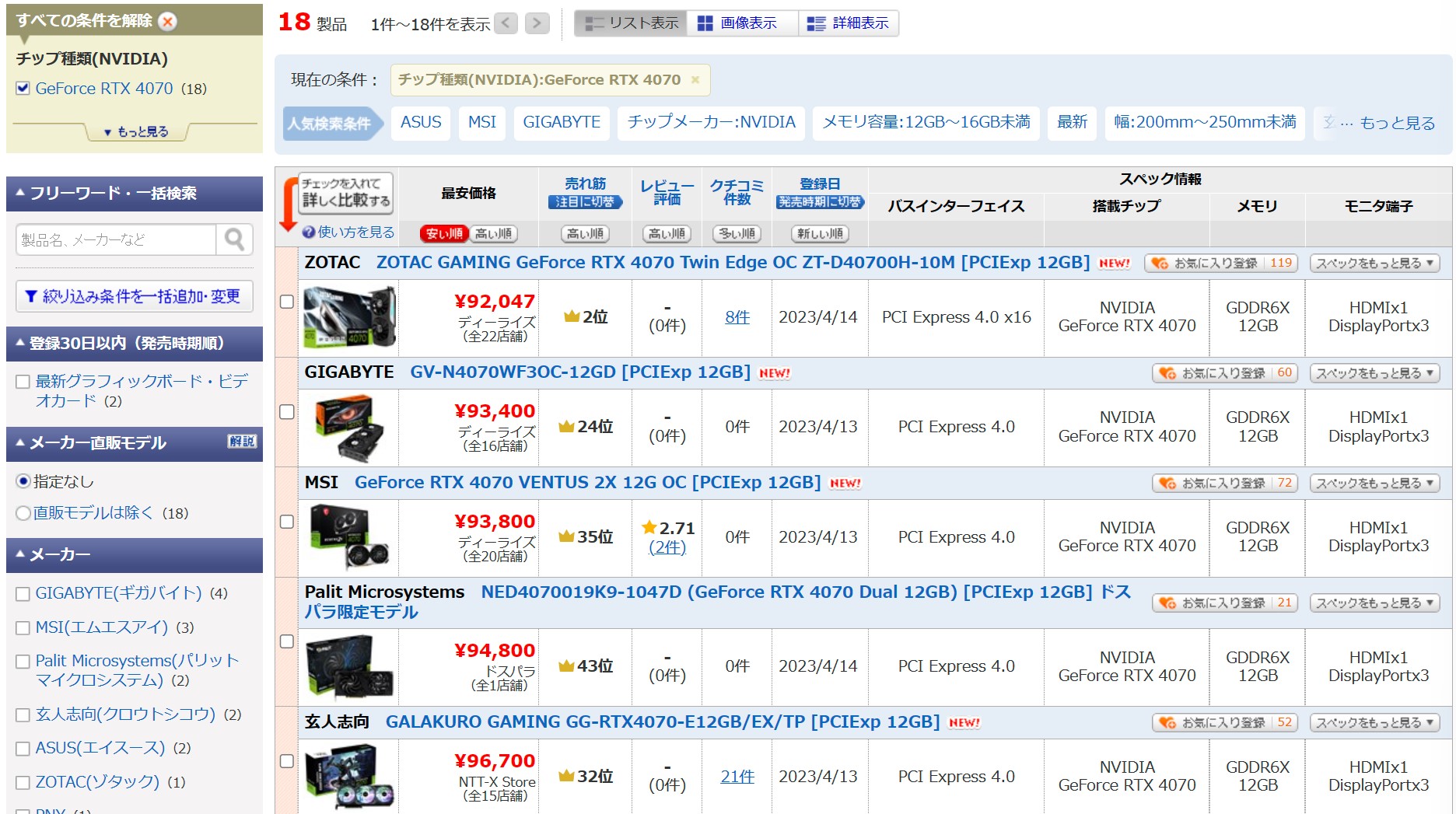Open スペックをもっと見る for GIGABYTE
This screenshot has width=1456, height=814.
pos(1374,373)
